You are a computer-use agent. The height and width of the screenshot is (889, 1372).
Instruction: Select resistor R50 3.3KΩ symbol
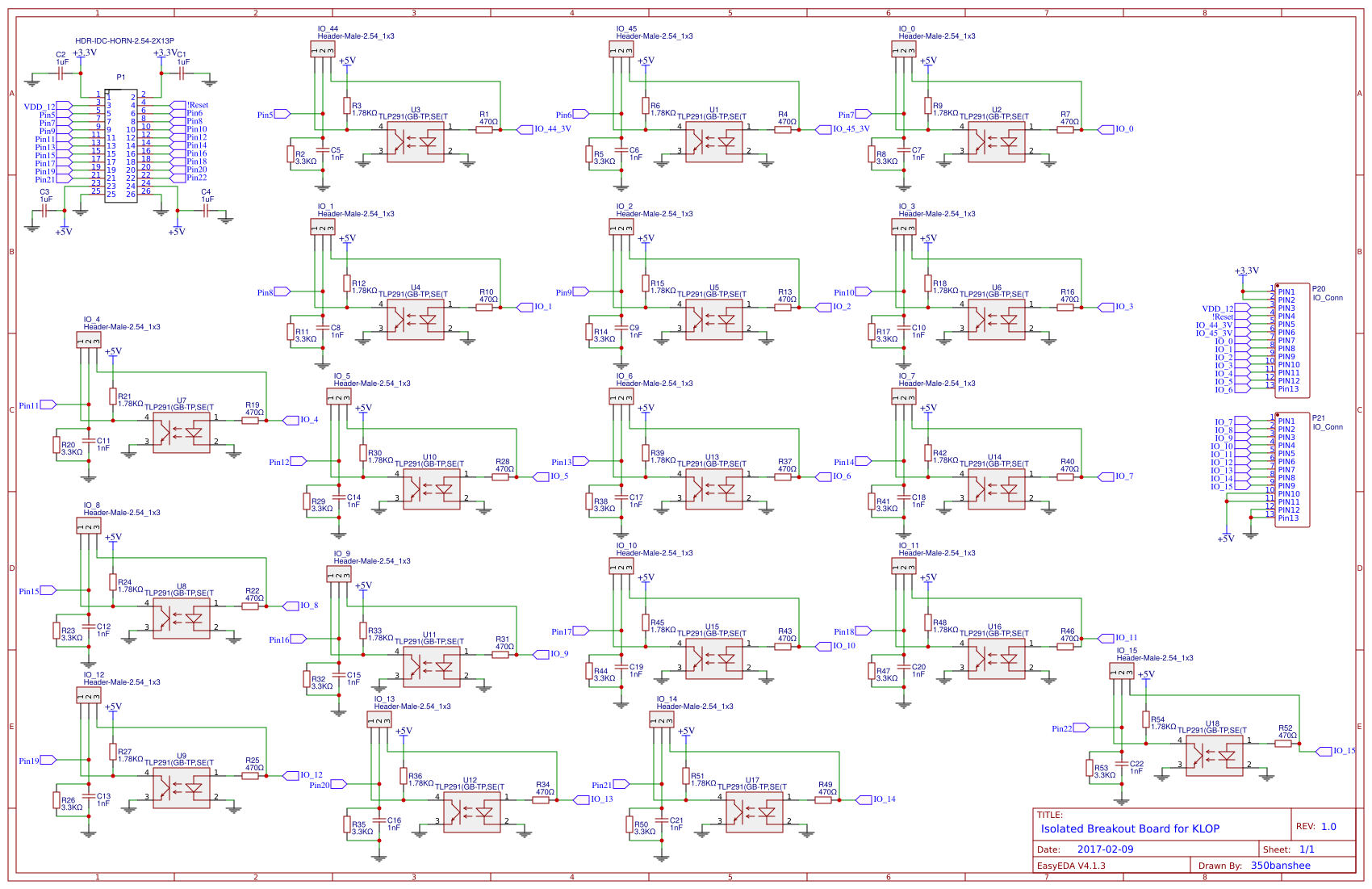(630, 824)
